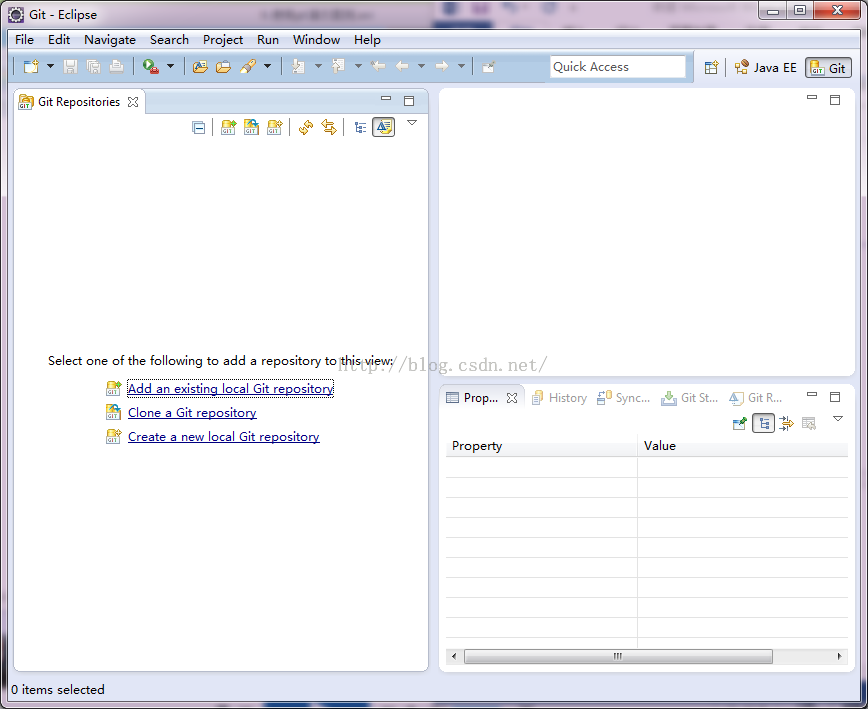The image size is (868, 709).
Task: Switch to the Synchronize tab
Action: point(624,398)
